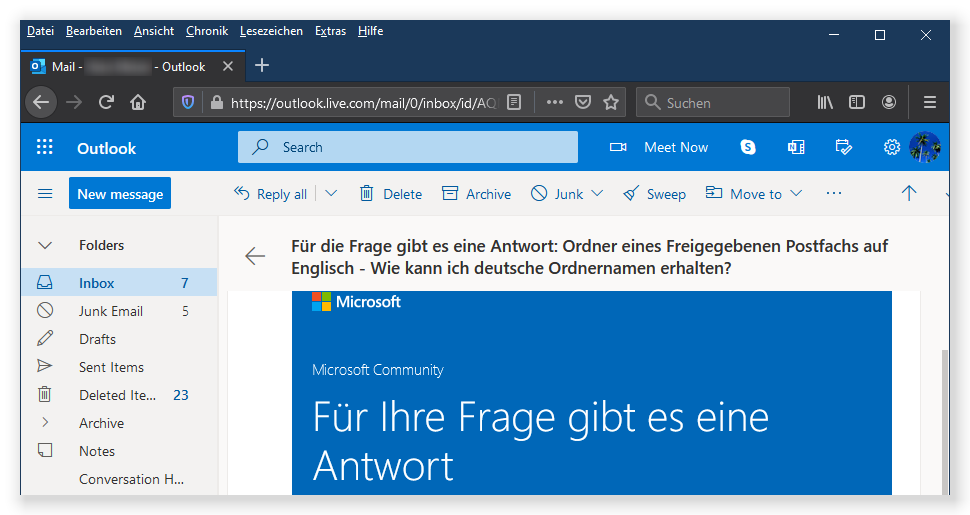This screenshot has width=970, height=515.
Task: Open Firefox library icon
Action: tap(825, 102)
